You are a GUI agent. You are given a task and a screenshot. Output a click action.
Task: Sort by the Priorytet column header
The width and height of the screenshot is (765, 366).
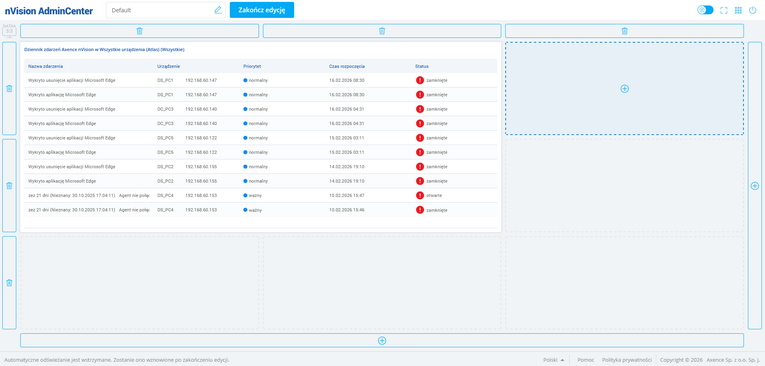252,66
